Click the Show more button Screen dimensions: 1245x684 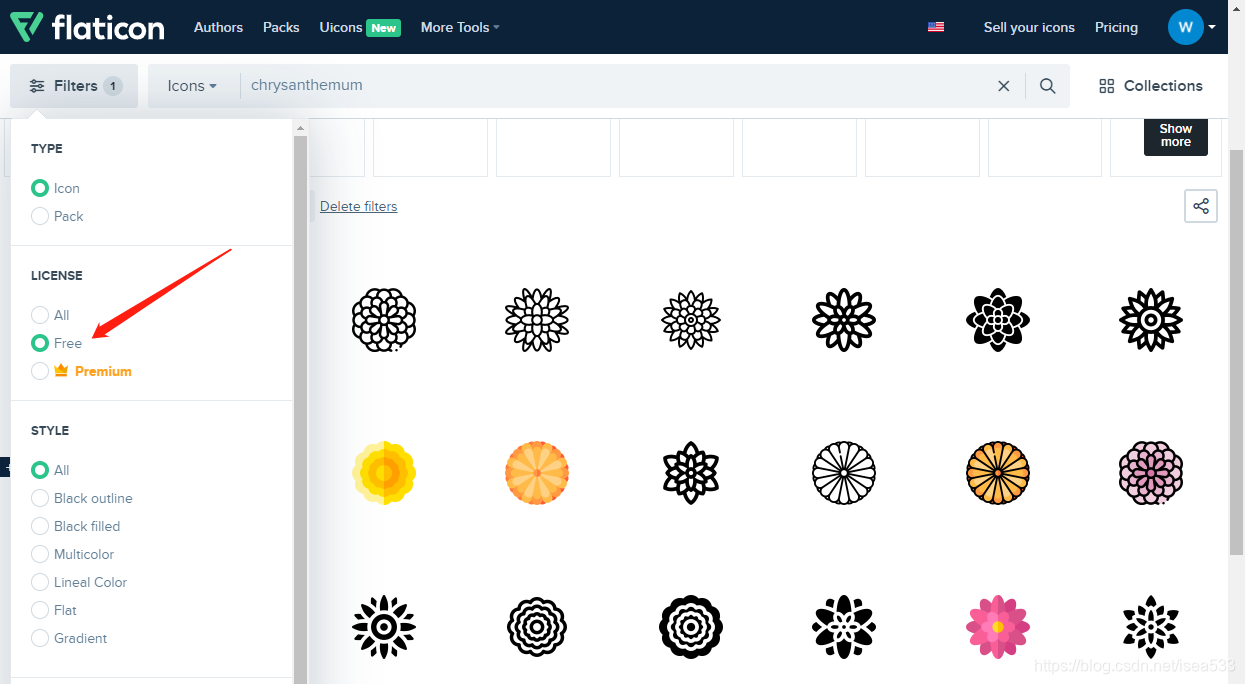point(1176,136)
